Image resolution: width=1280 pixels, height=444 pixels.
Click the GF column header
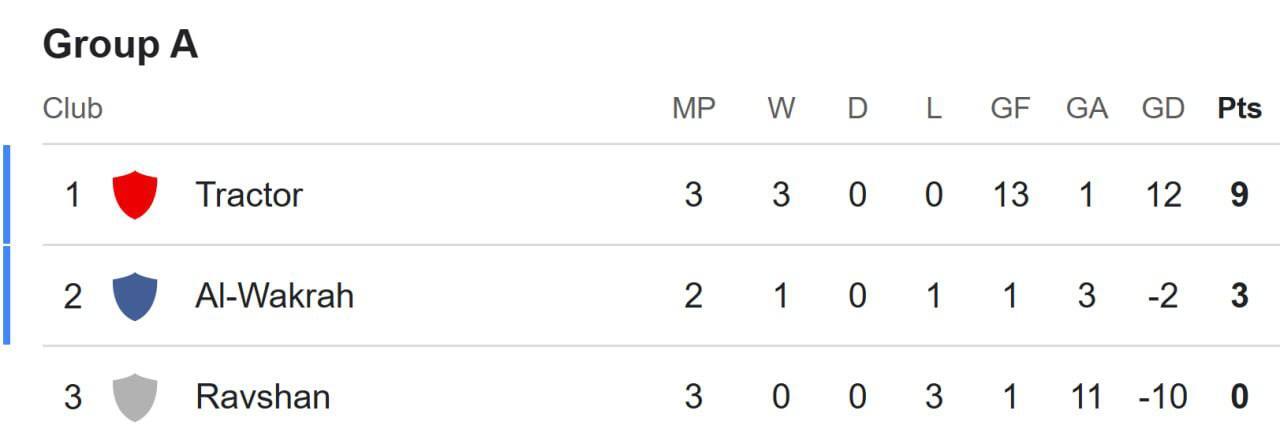point(1010,108)
